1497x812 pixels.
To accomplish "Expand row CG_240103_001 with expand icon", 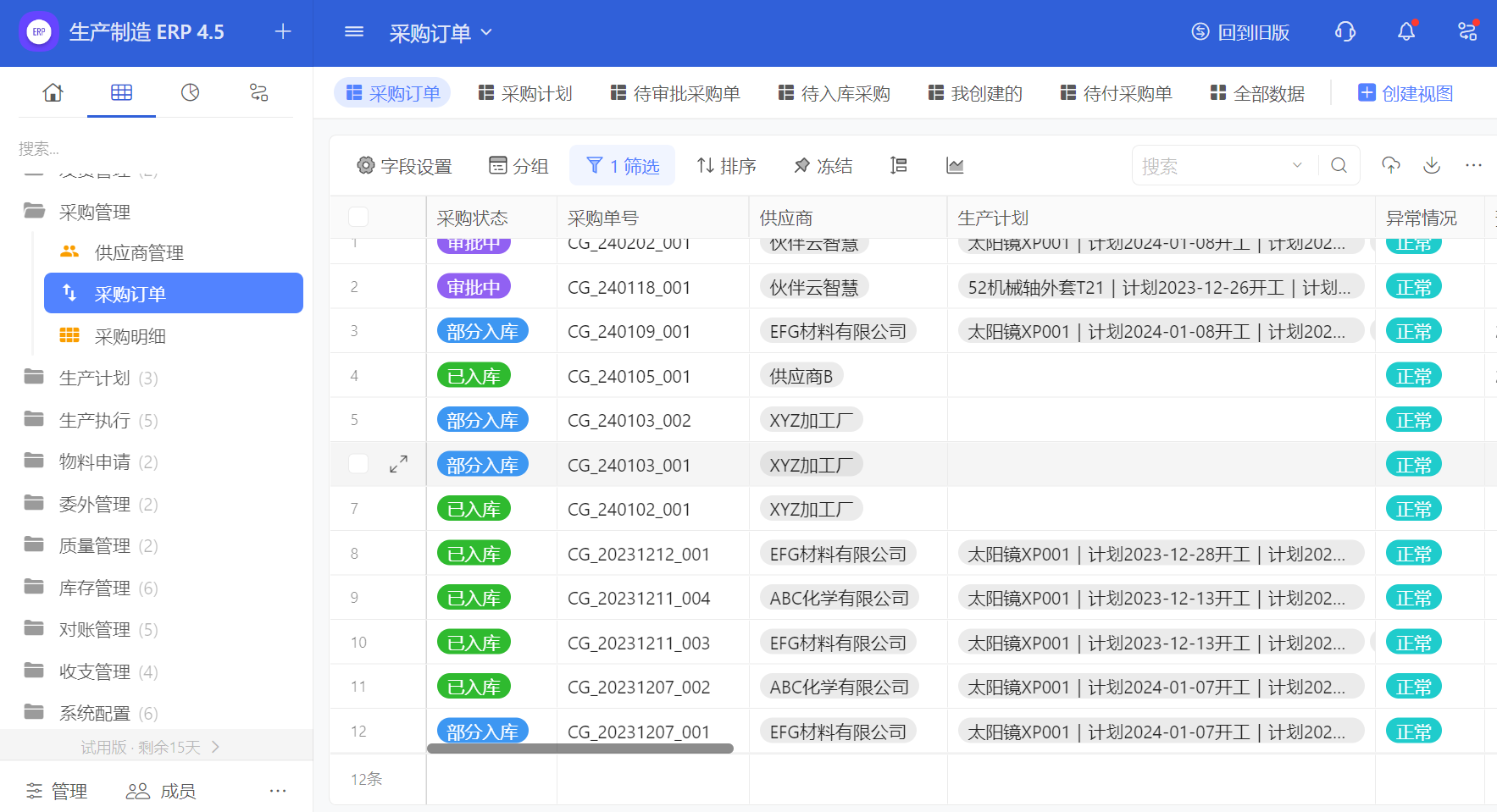I will pyautogui.click(x=398, y=464).
